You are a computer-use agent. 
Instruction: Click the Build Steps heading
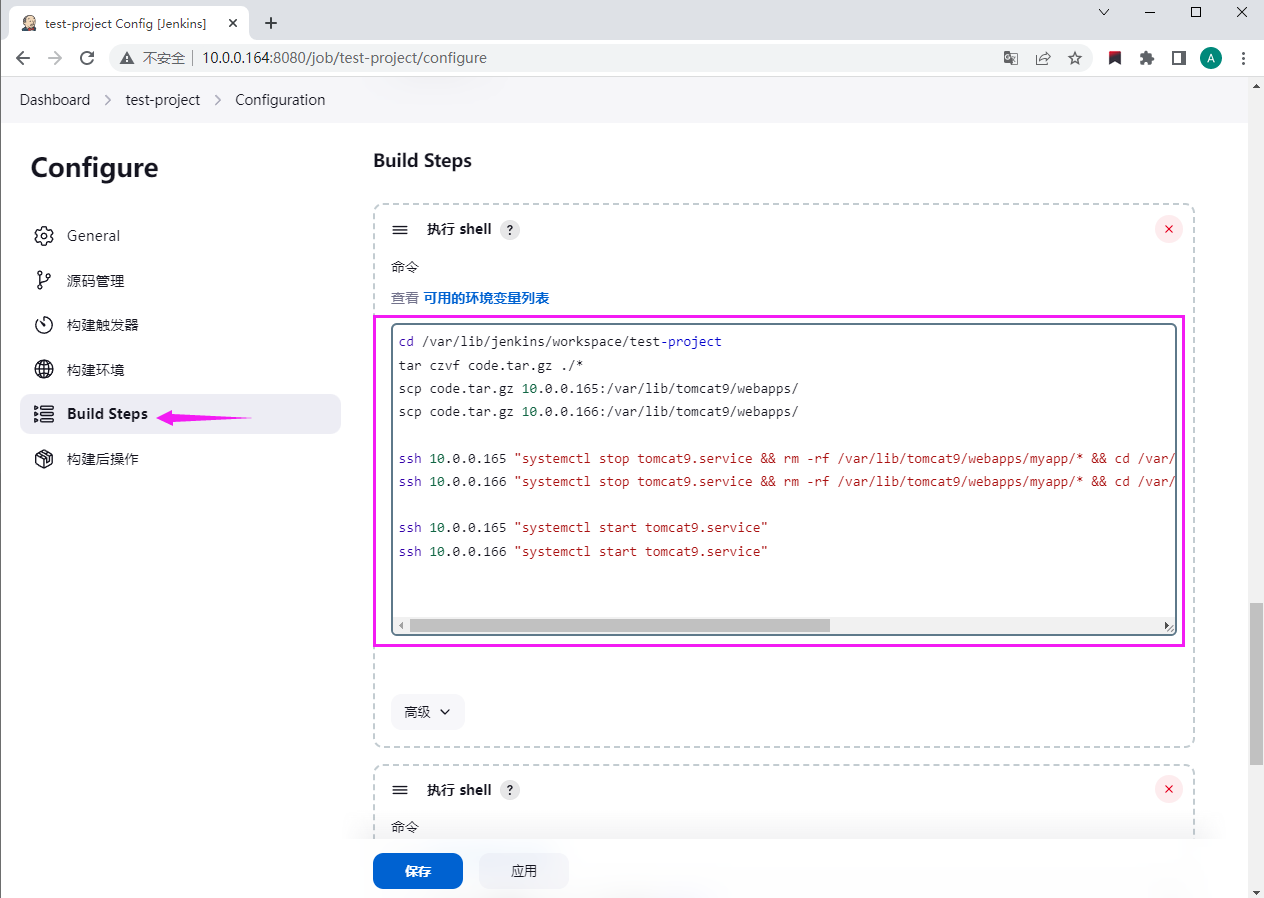(x=422, y=160)
